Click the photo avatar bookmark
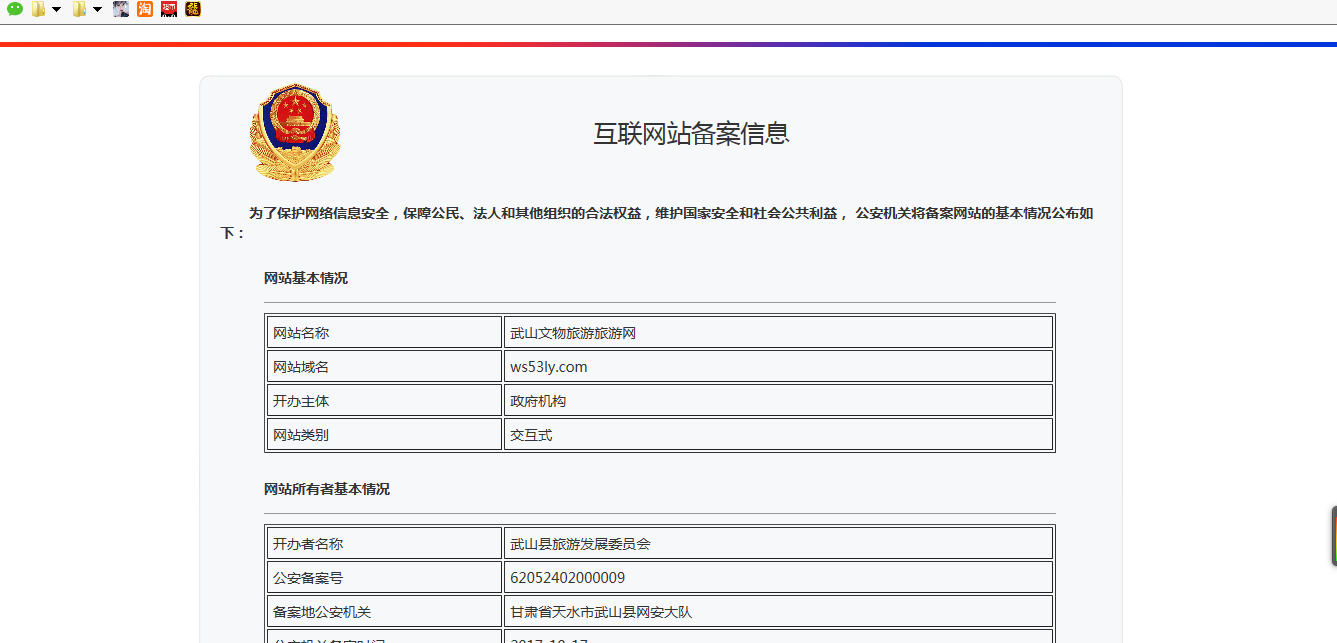The width and height of the screenshot is (1337, 643). tap(121, 9)
